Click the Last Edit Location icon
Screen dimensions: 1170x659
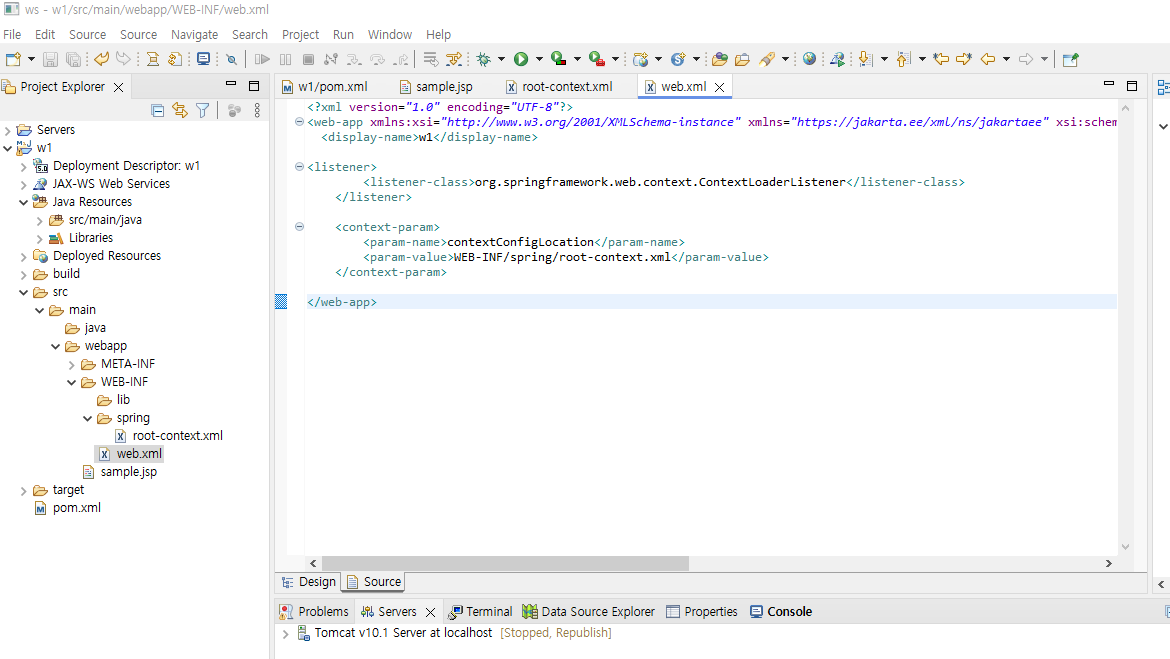coord(941,60)
